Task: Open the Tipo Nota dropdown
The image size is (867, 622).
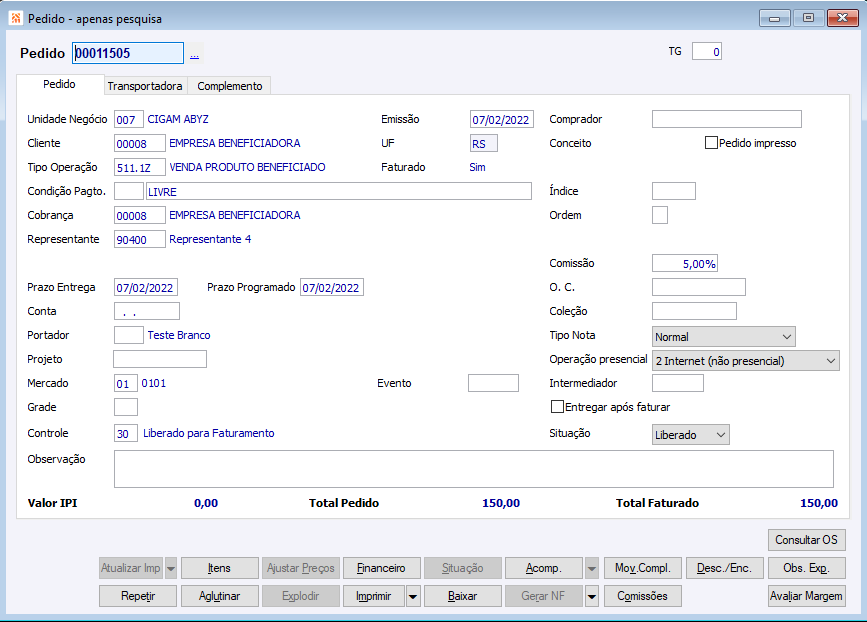Action: pyautogui.click(x=723, y=337)
